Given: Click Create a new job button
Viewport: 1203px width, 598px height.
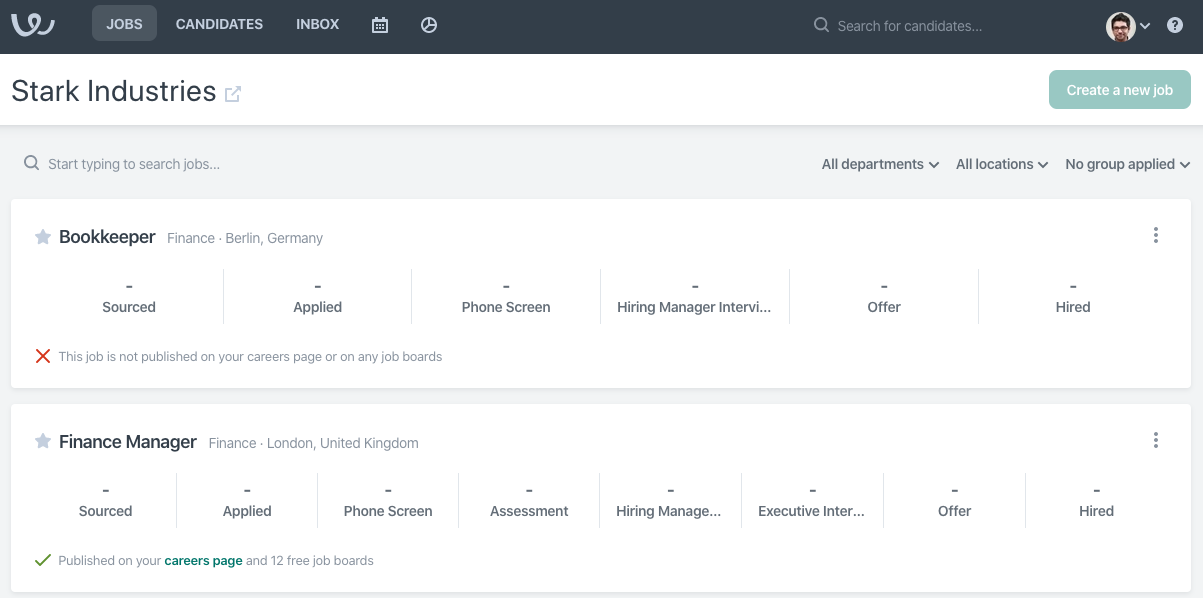Looking at the screenshot, I should pyautogui.click(x=1119, y=90).
